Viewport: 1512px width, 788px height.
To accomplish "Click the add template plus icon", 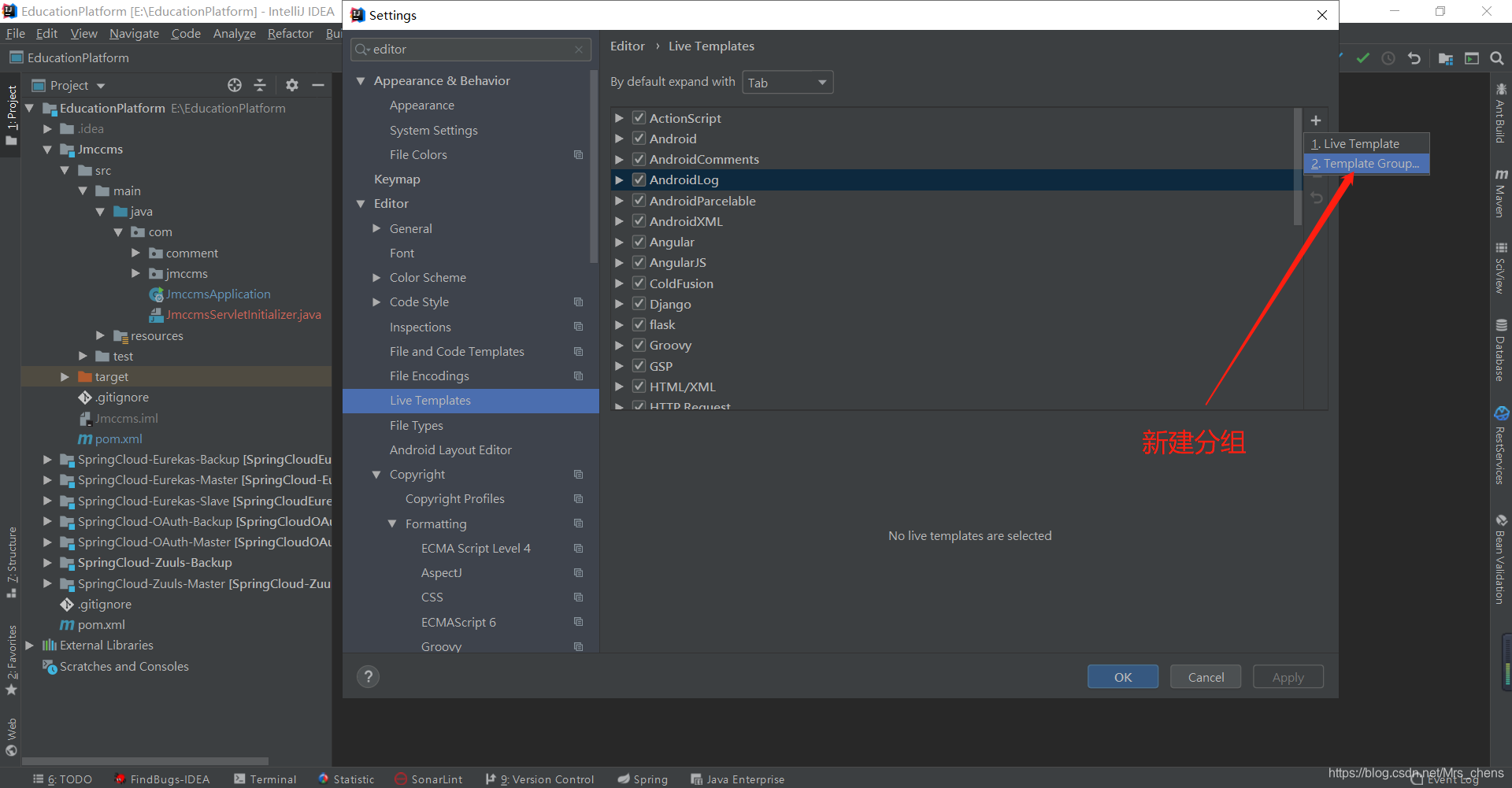I will click(1315, 120).
